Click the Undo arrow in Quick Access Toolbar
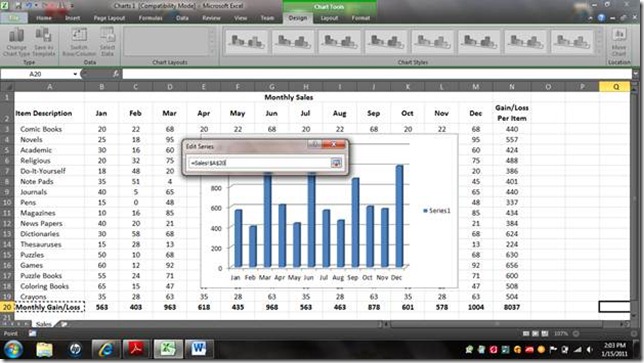 click(x=29, y=6)
